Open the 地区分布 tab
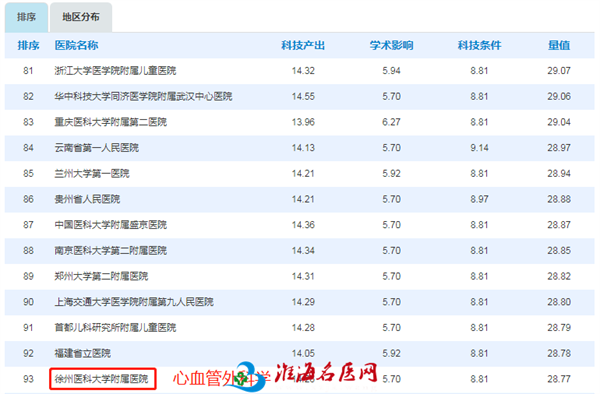The width and height of the screenshot is (600, 394). pyautogui.click(x=81, y=17)
